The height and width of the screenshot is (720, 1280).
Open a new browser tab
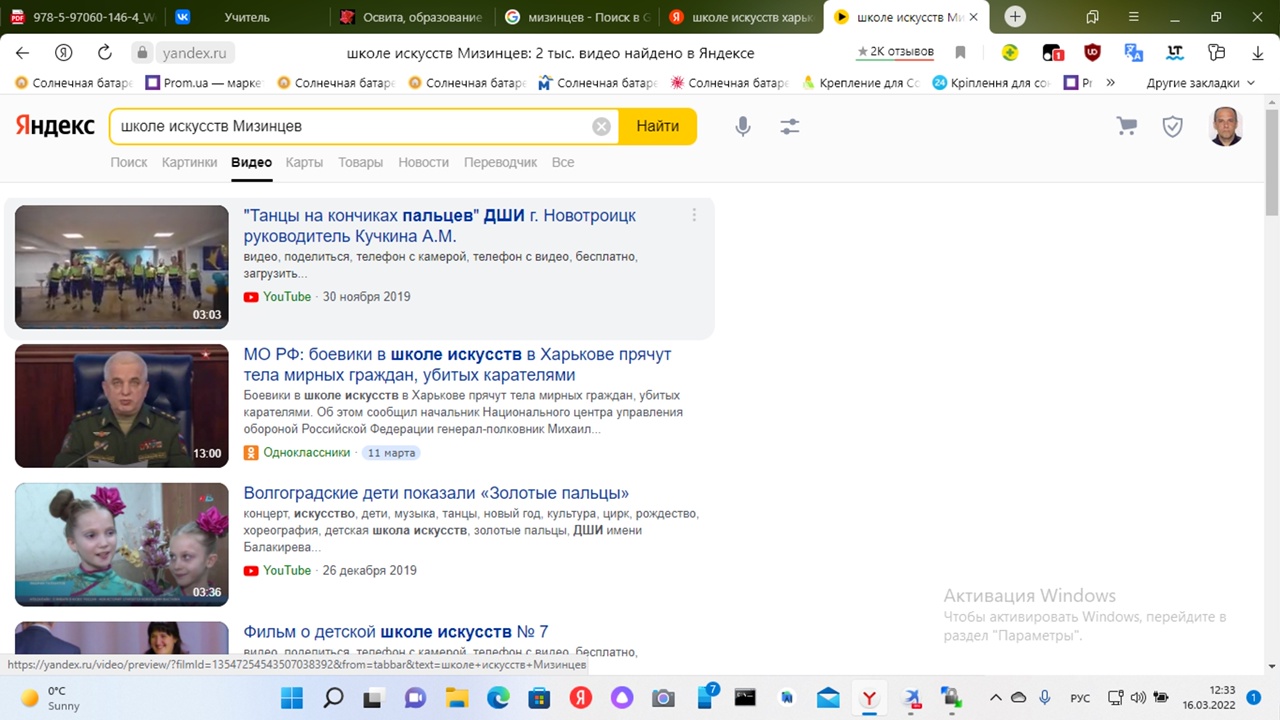(1015, 17)
